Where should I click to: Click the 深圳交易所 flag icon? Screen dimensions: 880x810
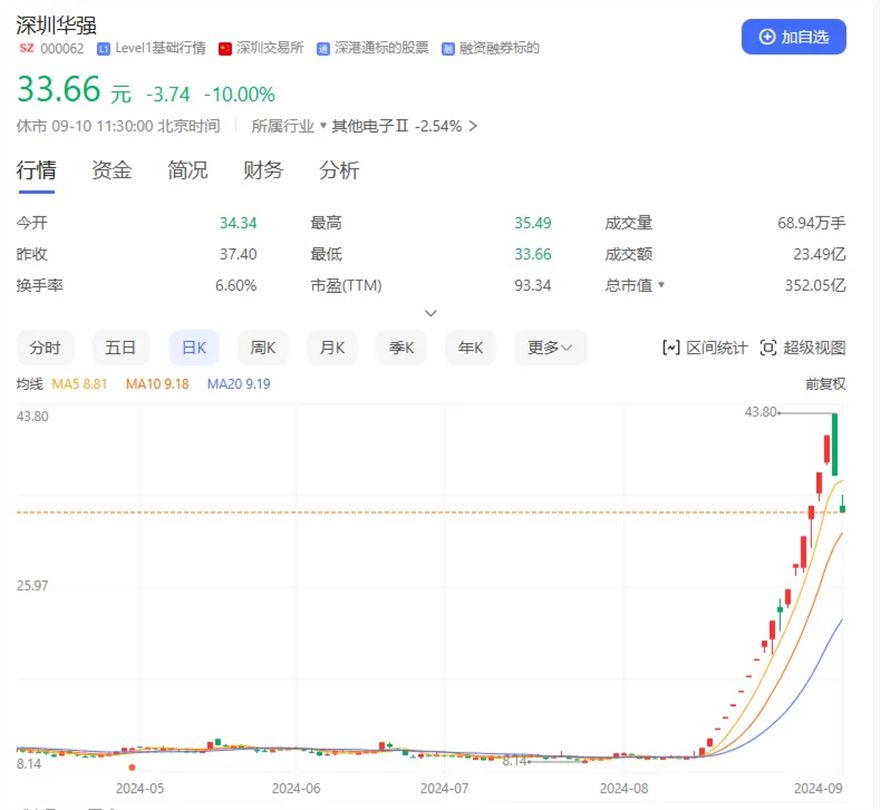225,48
